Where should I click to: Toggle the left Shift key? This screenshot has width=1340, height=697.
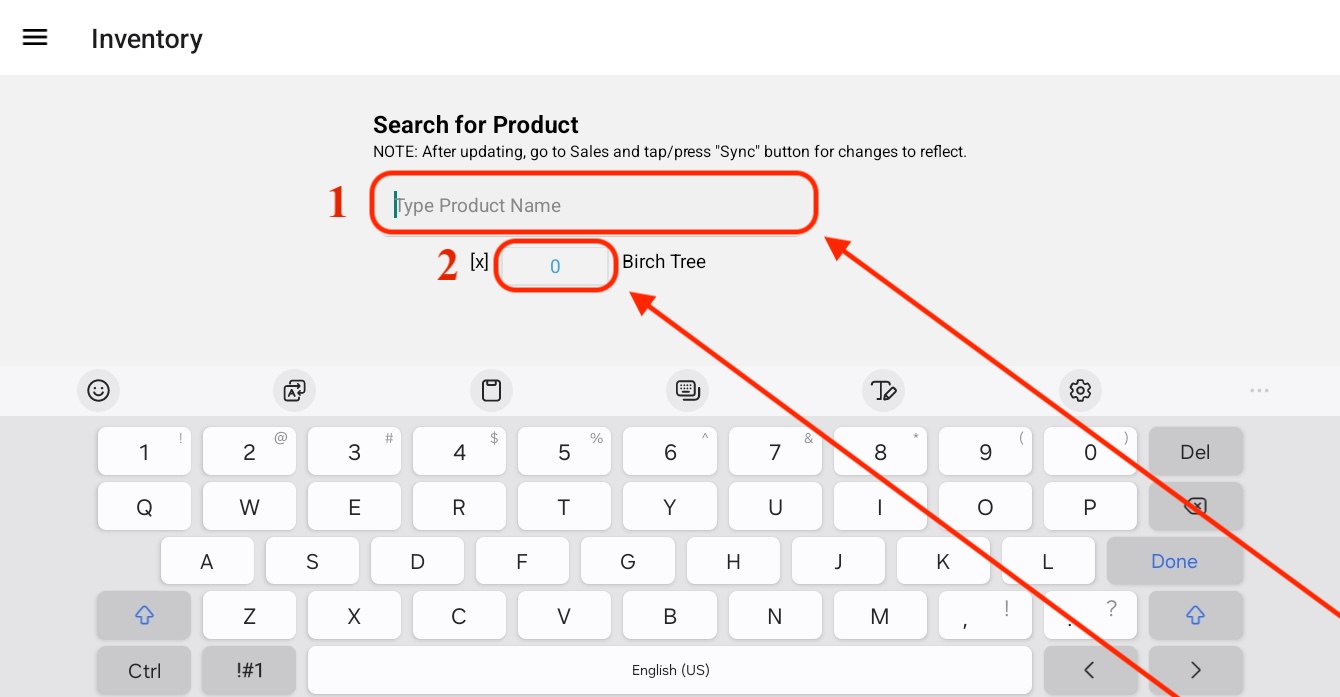click(144, 616)
